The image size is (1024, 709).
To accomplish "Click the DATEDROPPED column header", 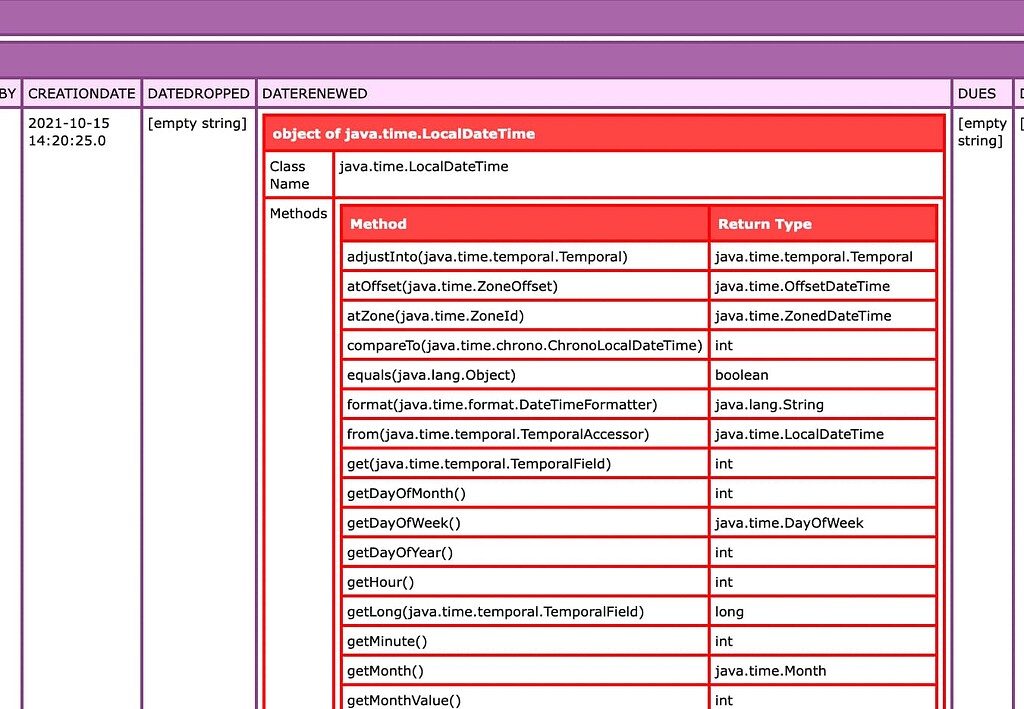I will coord(198,93).
